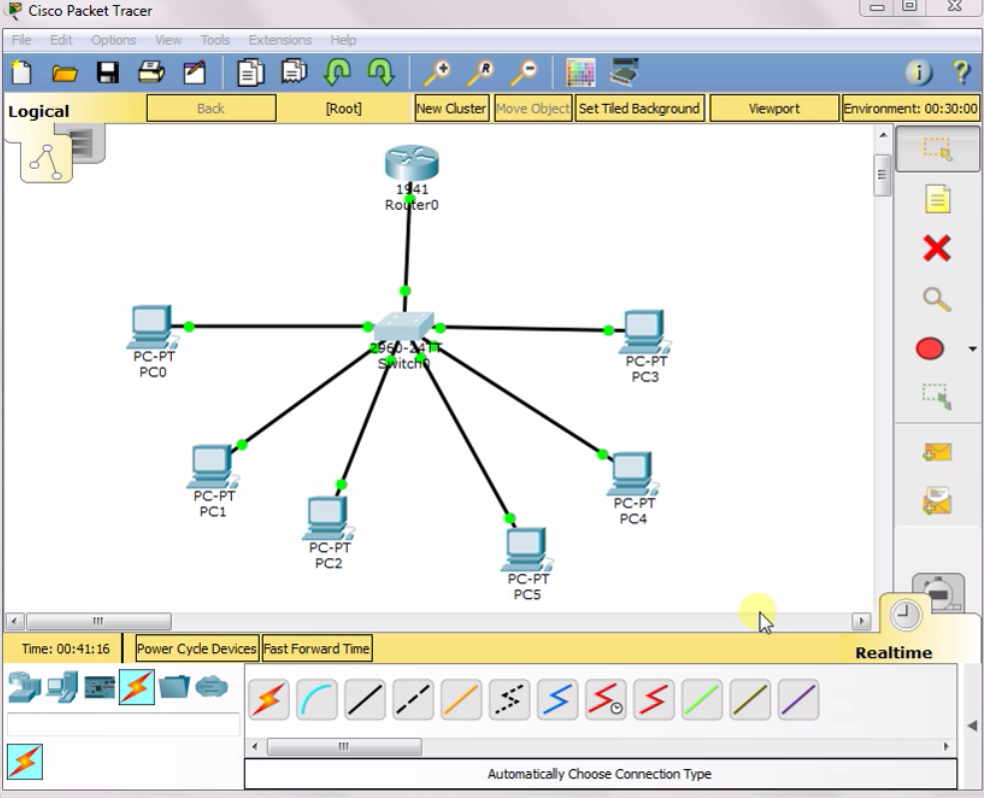Screen dimensions: 984x798
Task: Open the Custom Devices Dialog icon
Action: 624,72
